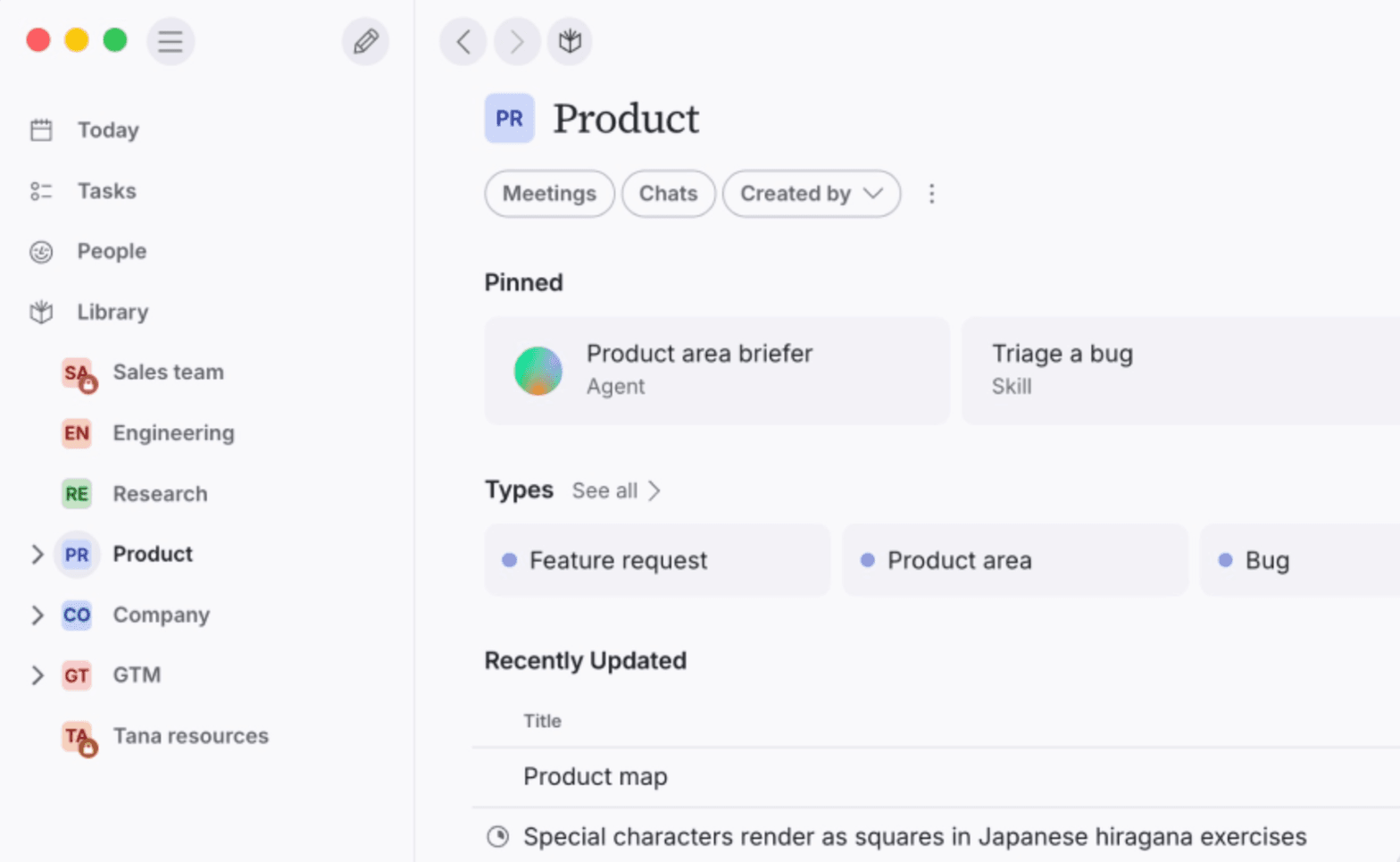This screenshot has height=862, width=1400.
Task: Go forward with the right arrow button
Action: (x=516, y=41)
